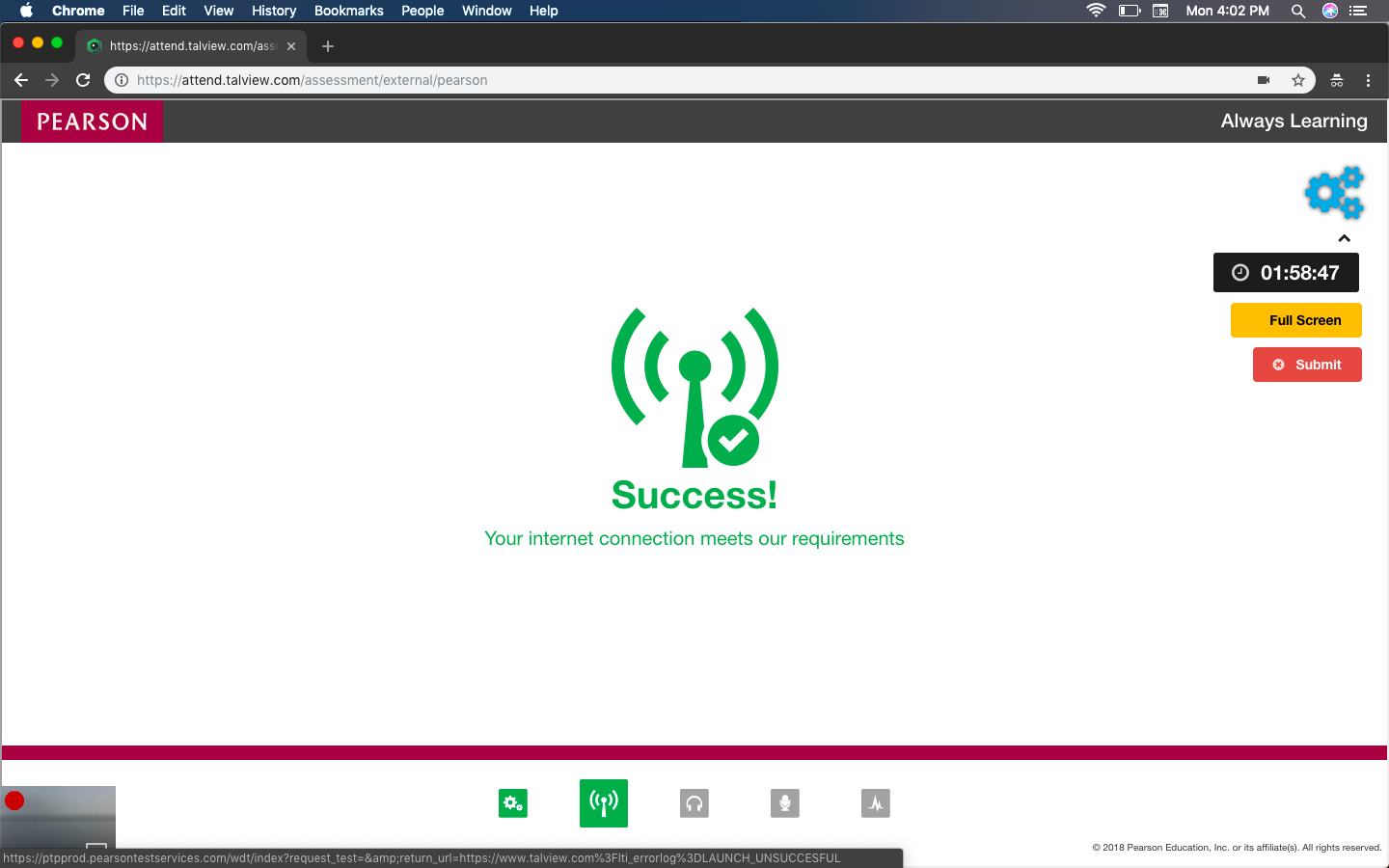Select the attend.talview.com browser tab
Screen dimensions: 1389x868
point(192,45)
